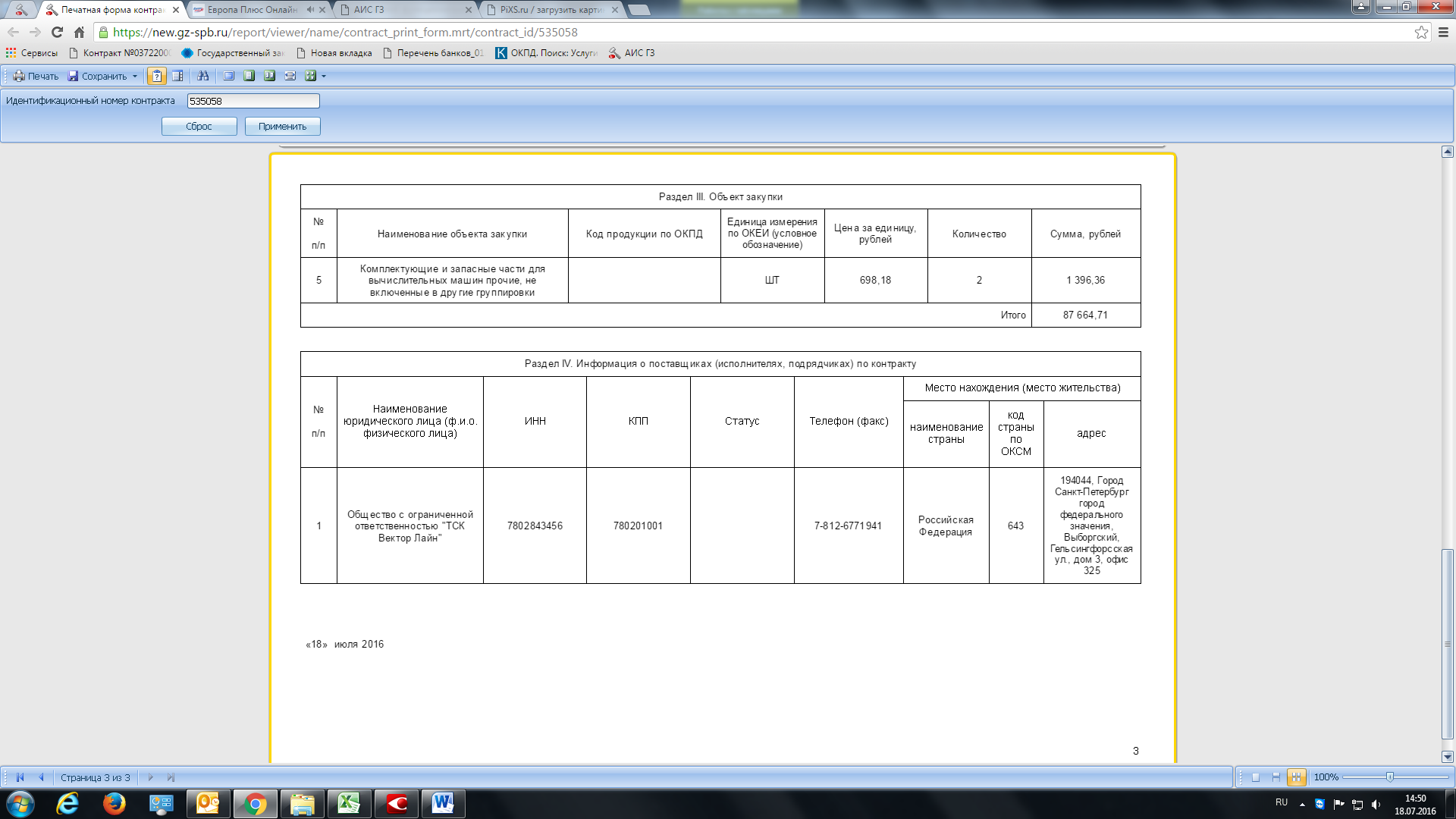The width and height of the screenshot is (1456, 819).
Task: Go to first page arrow
Action: pyautogui.click(x=20, y=777)
